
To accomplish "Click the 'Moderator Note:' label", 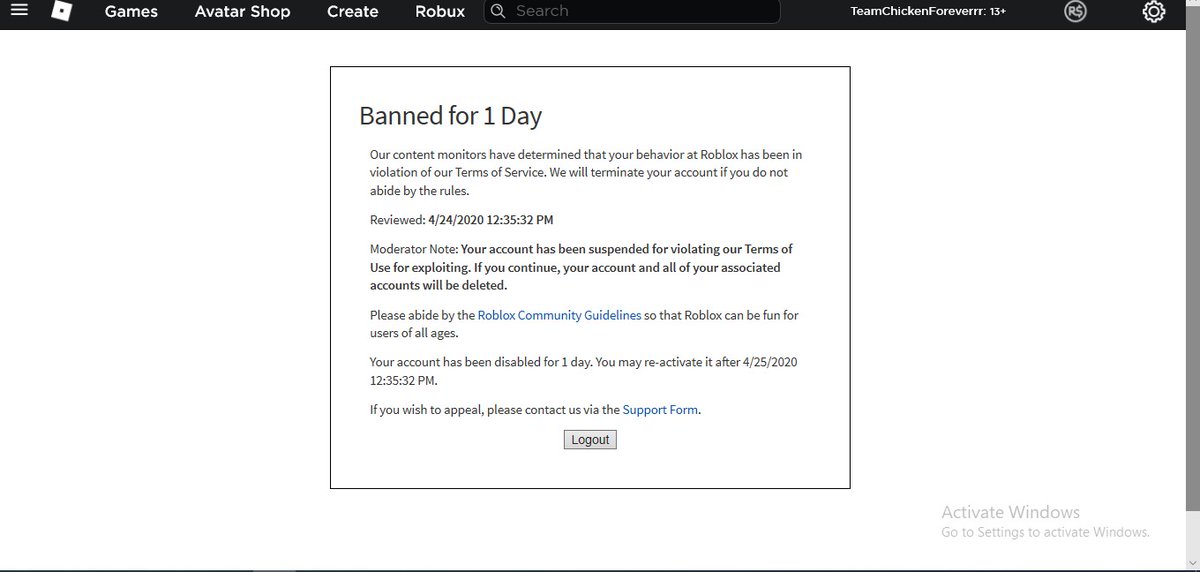I will click(414, 249).
